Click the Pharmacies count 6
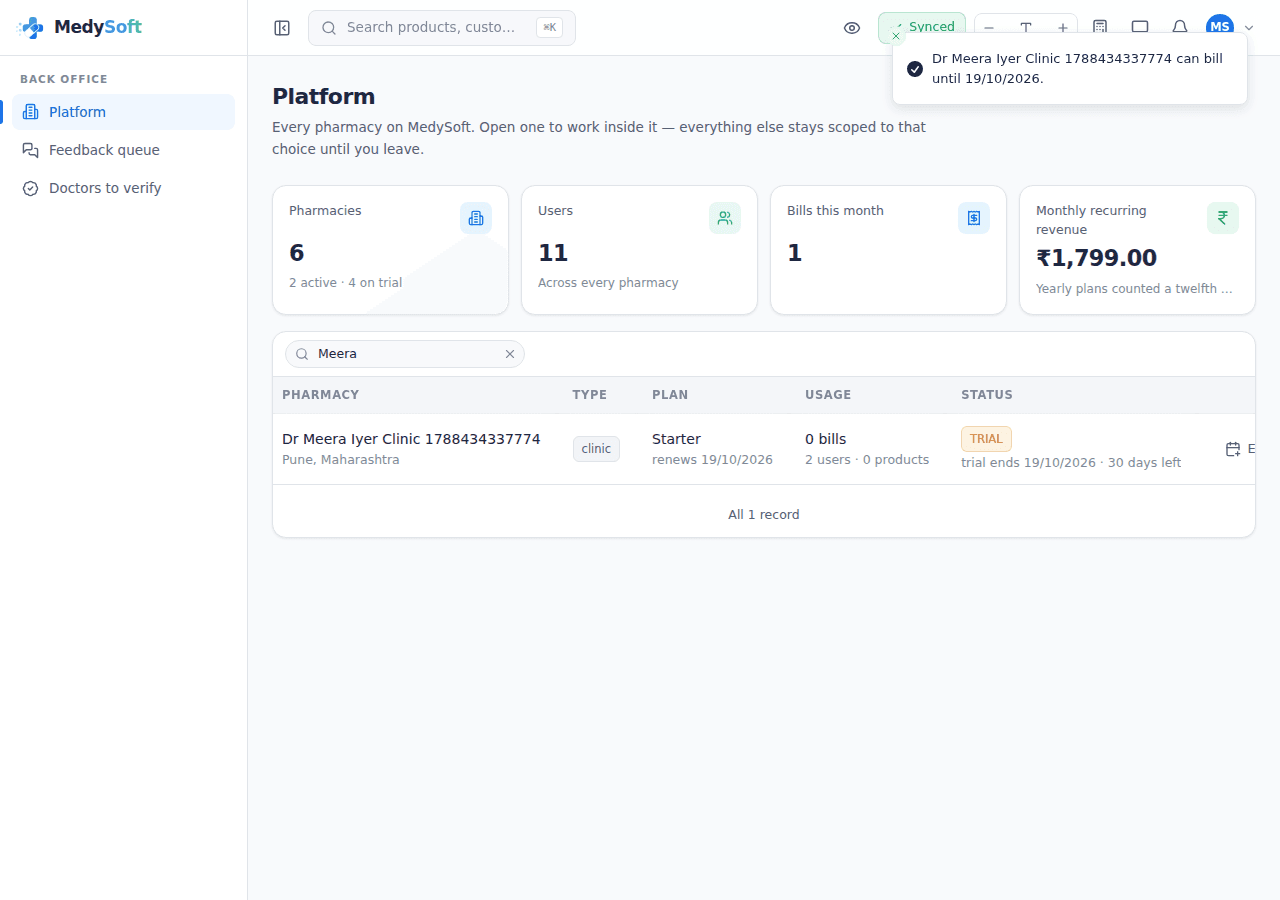Image resolution: width=1280 pixels, height=900 pixels. 296,253
